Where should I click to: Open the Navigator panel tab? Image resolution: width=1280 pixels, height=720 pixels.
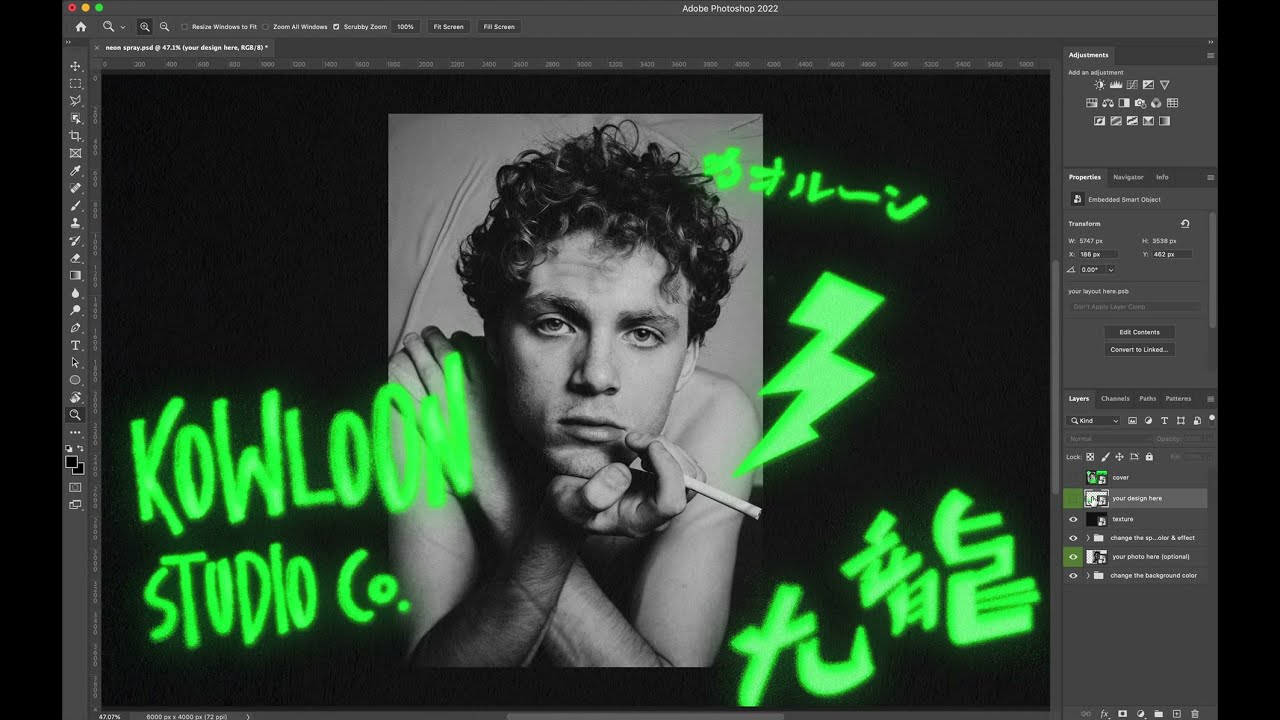pyautogui.click(x=1128, y=177)
